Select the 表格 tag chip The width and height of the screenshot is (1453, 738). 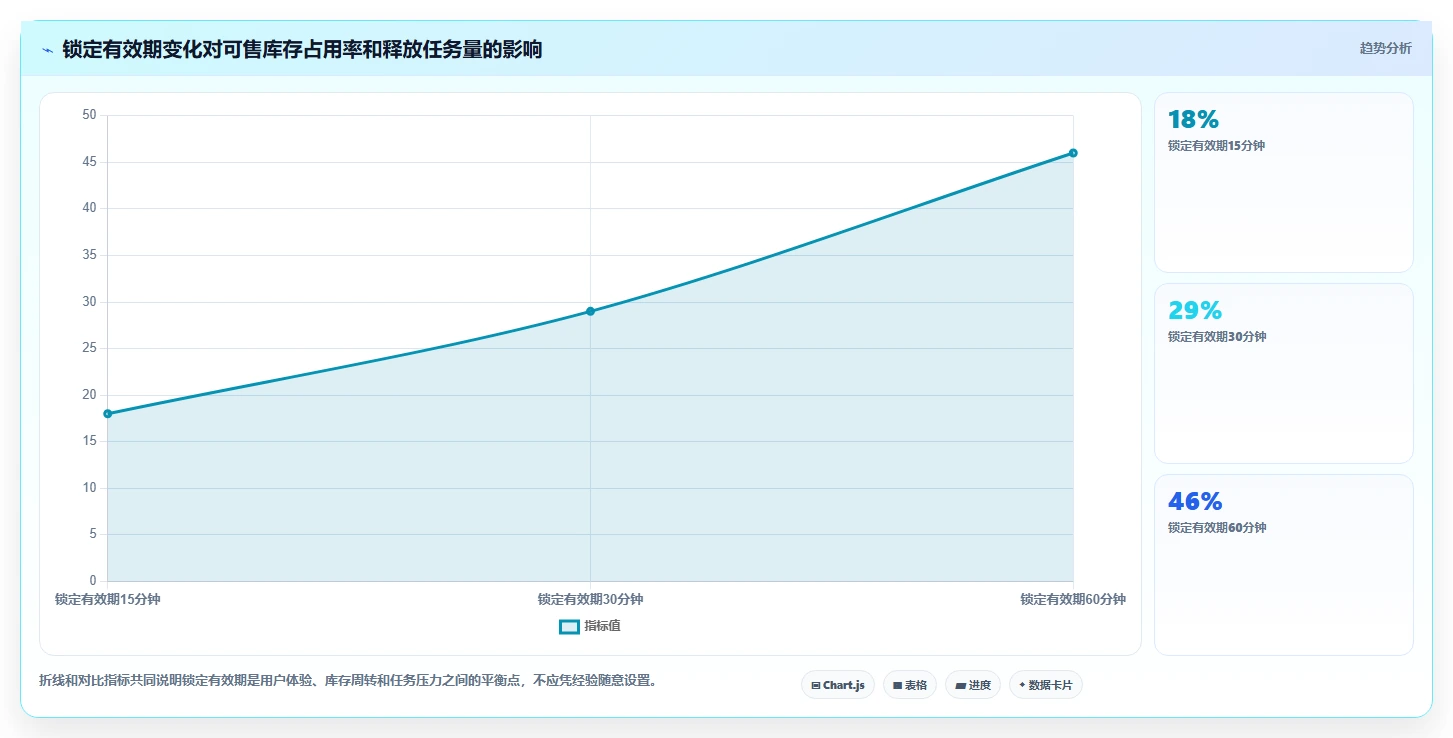click(910, 685)
